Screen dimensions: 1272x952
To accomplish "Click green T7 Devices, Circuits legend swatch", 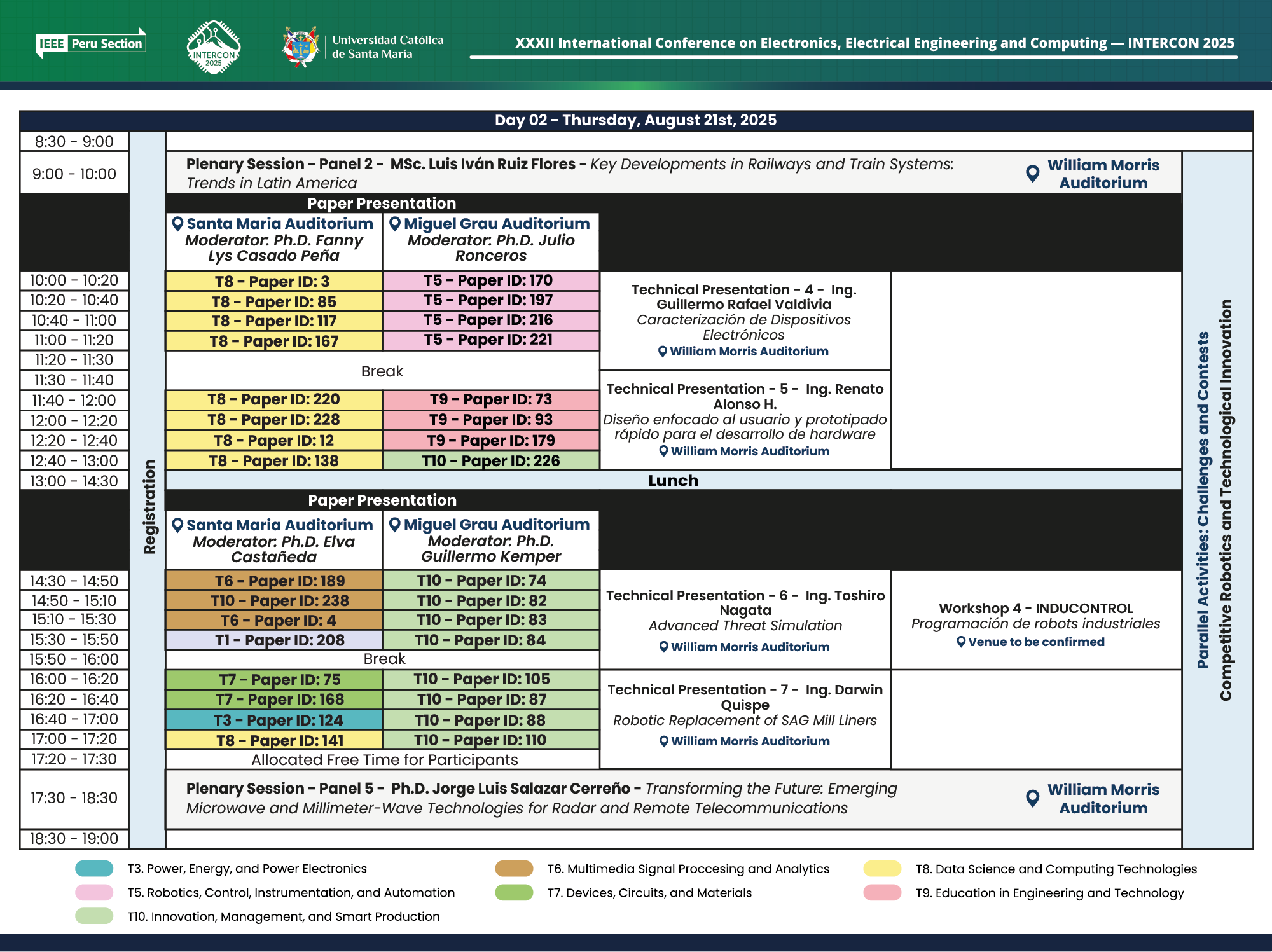I will click(515, 893).
